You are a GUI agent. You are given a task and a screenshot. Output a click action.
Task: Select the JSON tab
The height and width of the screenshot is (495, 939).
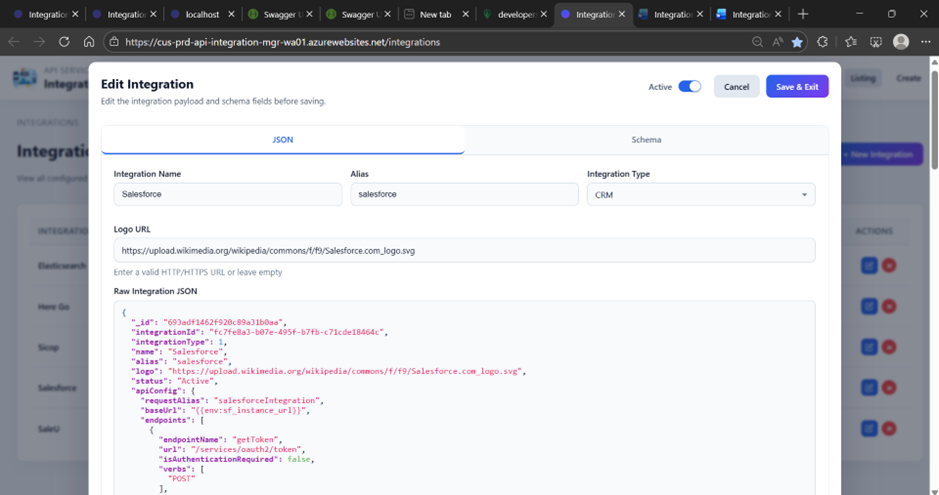[x=283, y=139]
